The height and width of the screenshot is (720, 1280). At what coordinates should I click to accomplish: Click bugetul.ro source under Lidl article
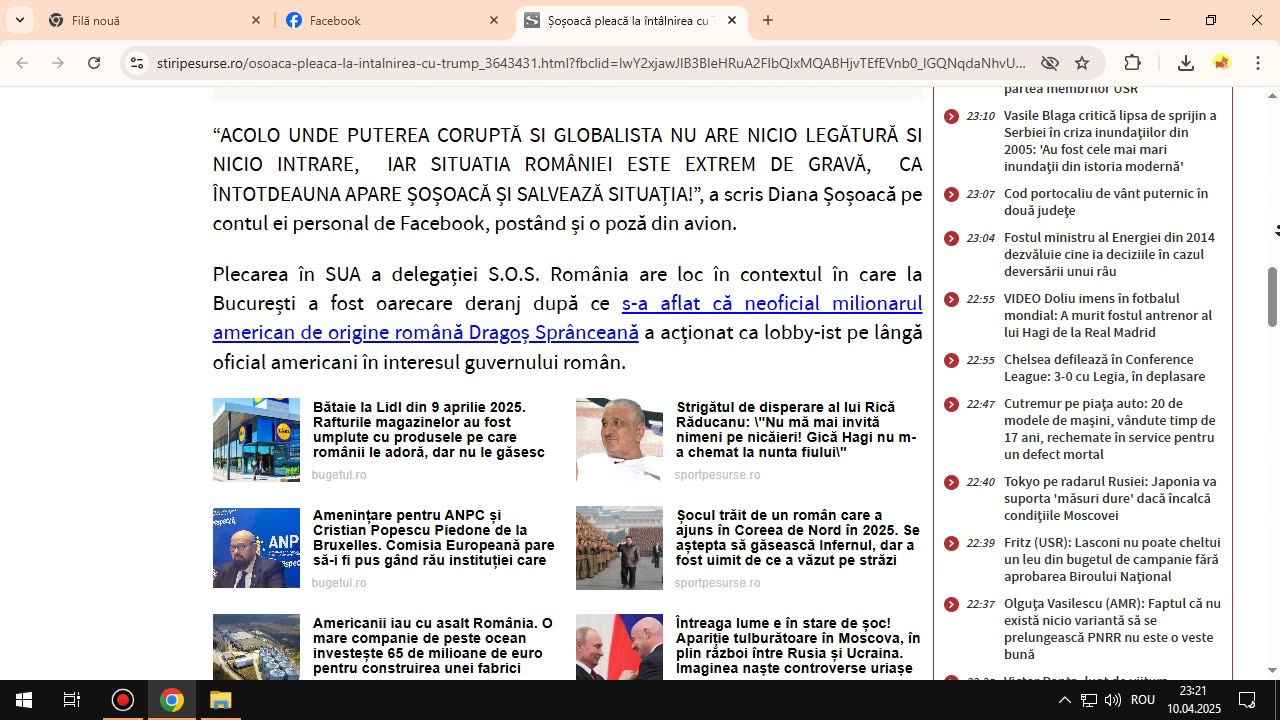pyautogui.click(x=339, y=475)
